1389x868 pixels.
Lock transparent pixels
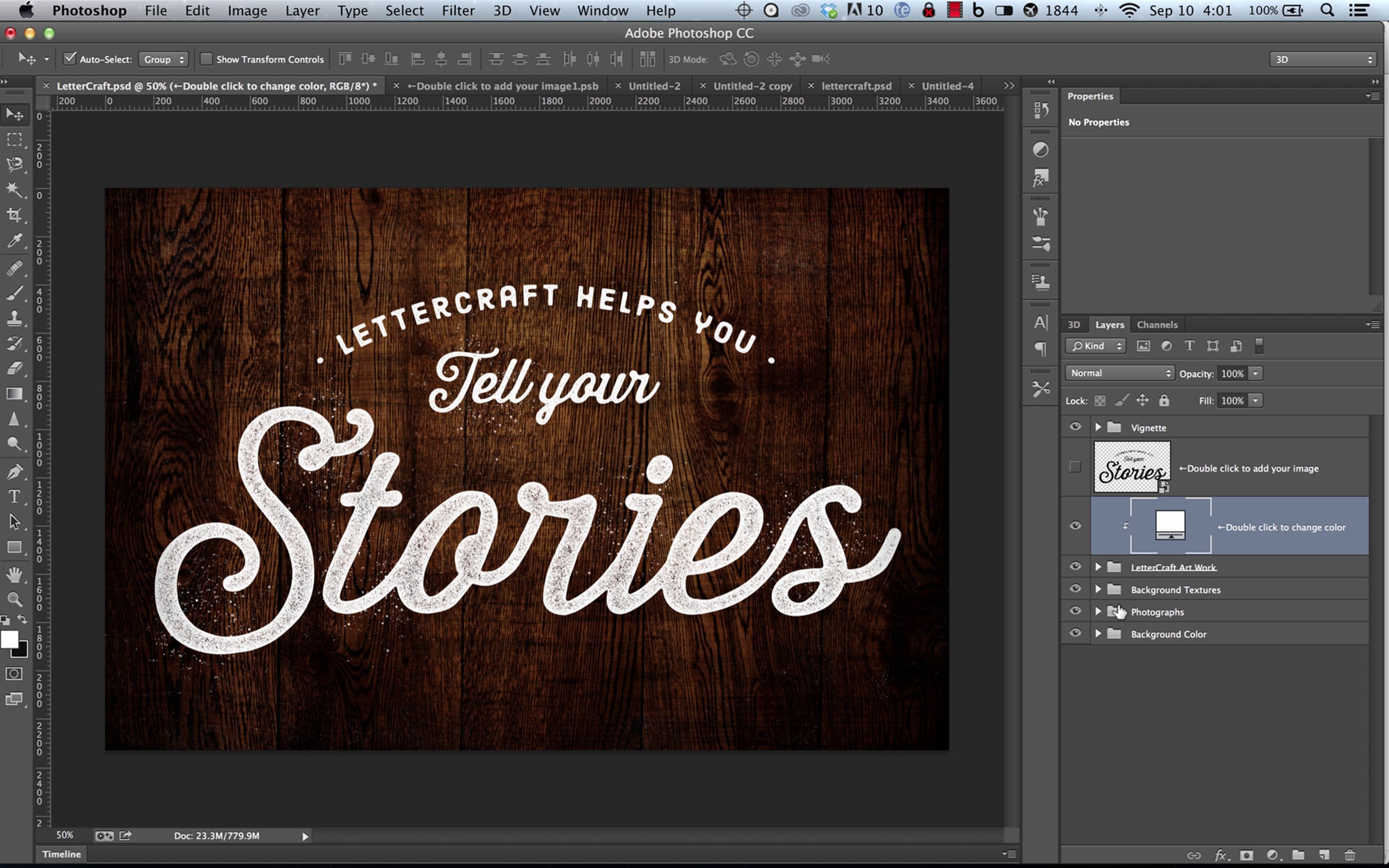tap(1100, 400)
